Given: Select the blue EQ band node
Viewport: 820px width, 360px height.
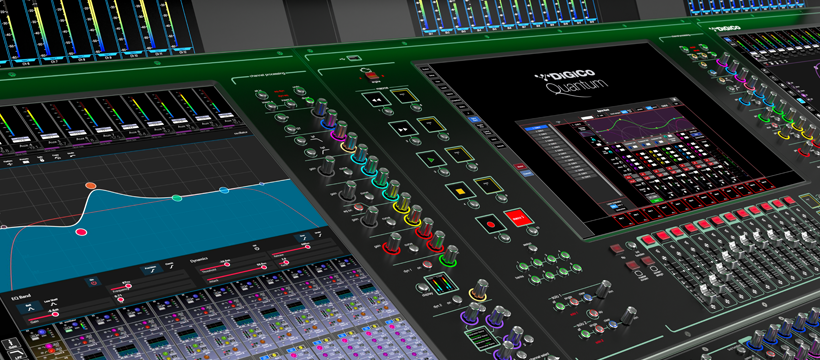Looking at the screenshot, I should pyautogui.click(x=224, y=190).
